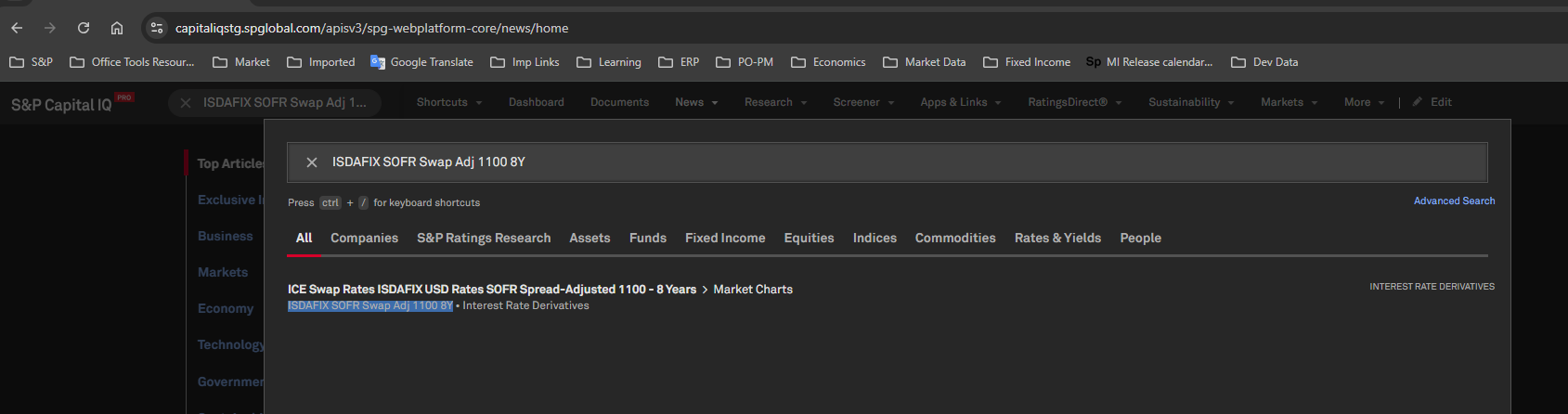Open Google Translate bookmark
The image size is (1568, 414).
[421, 62]
